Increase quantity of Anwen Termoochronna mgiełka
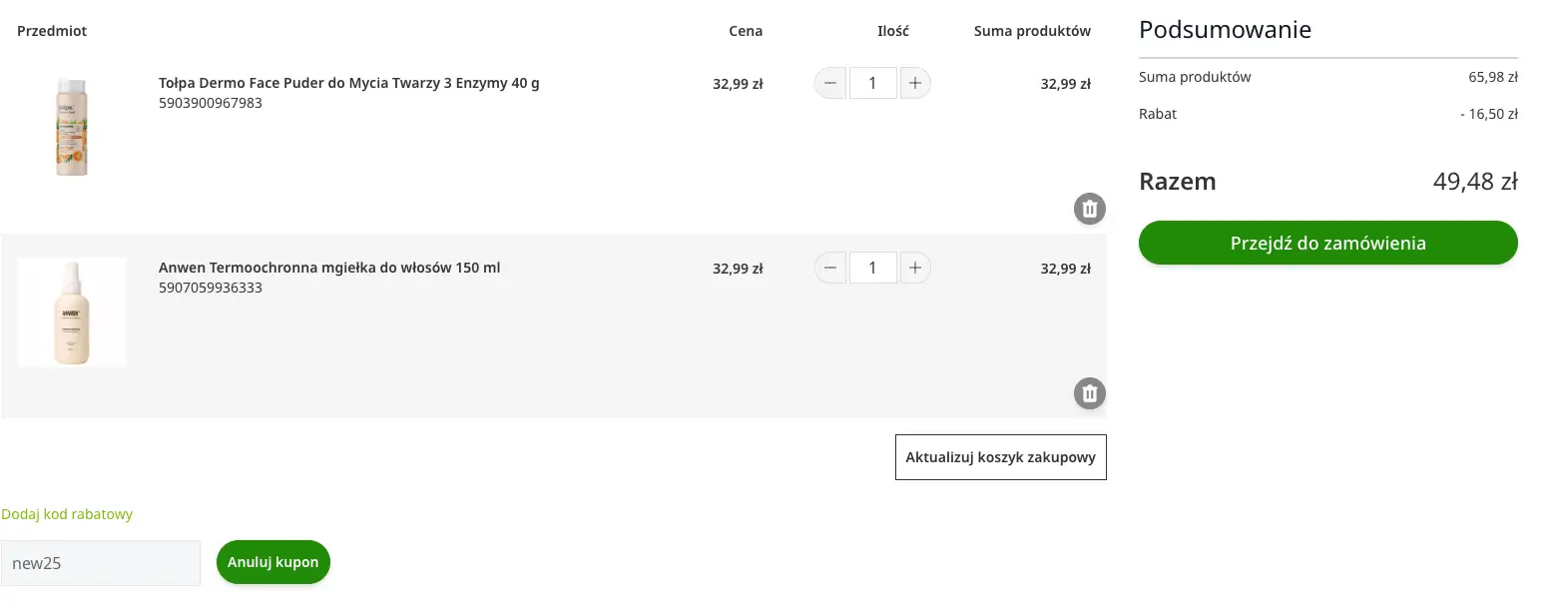 [x=914, y=268]
